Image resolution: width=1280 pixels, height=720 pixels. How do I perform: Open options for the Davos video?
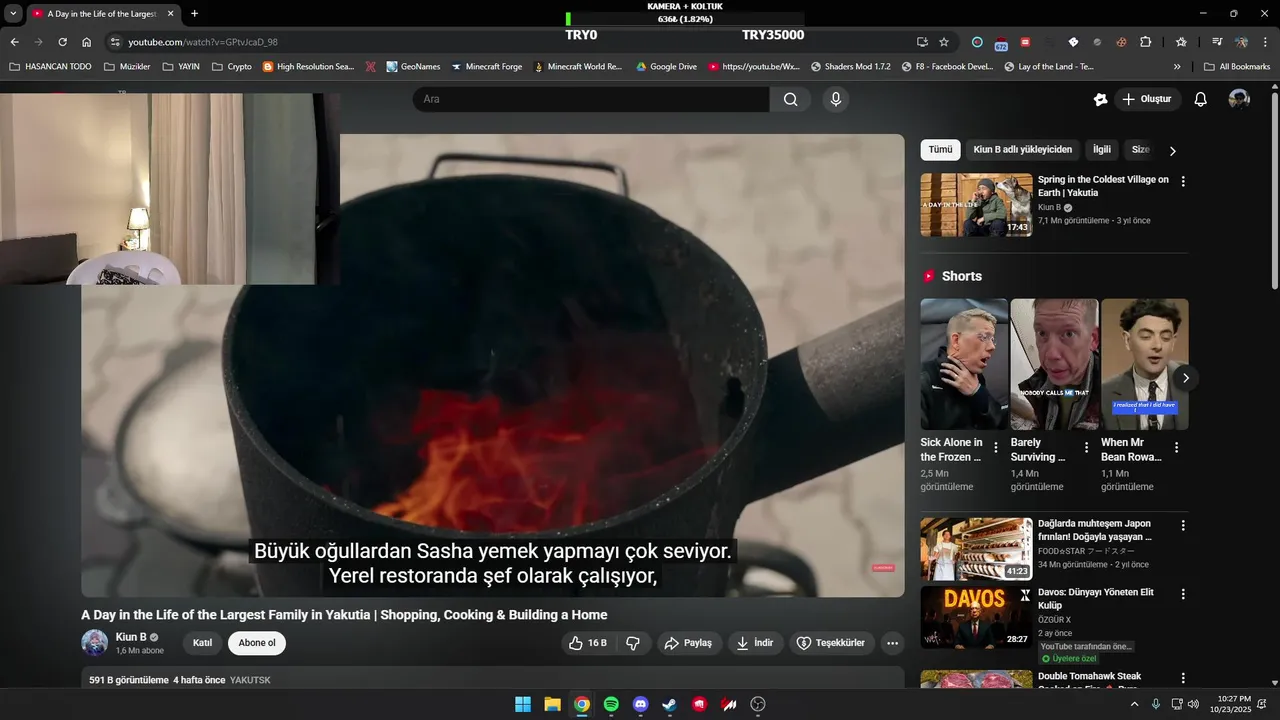click(1183, 594)
